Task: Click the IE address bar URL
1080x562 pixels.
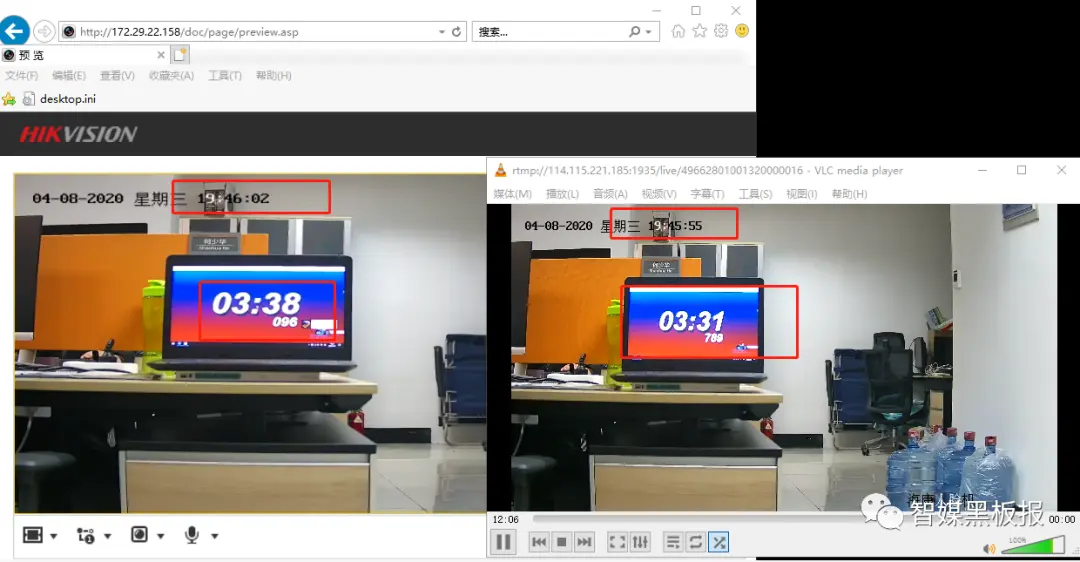Action: point(189,32)
